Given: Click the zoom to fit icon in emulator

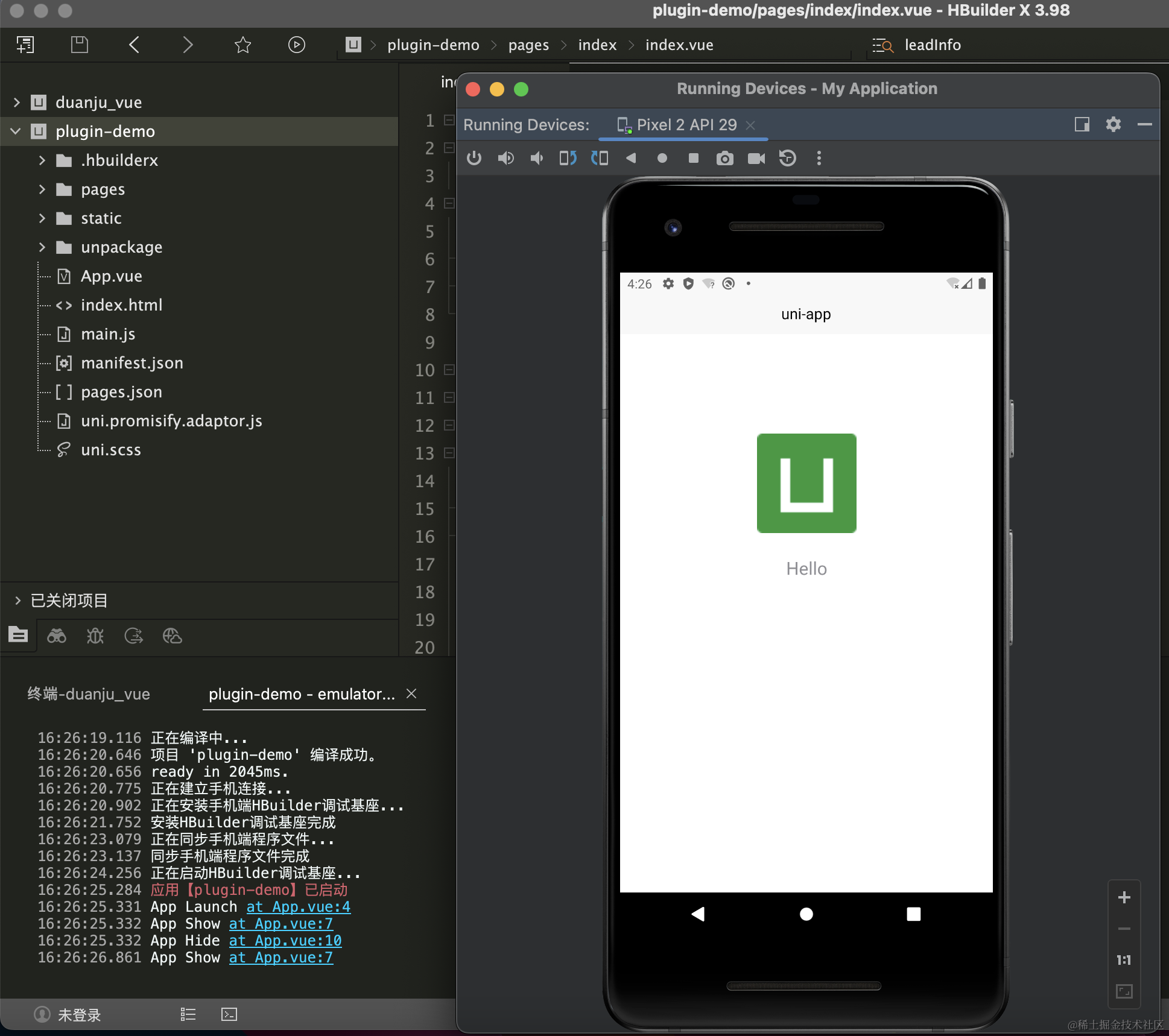Looking at the screenshot, I should pos(1124,991).
